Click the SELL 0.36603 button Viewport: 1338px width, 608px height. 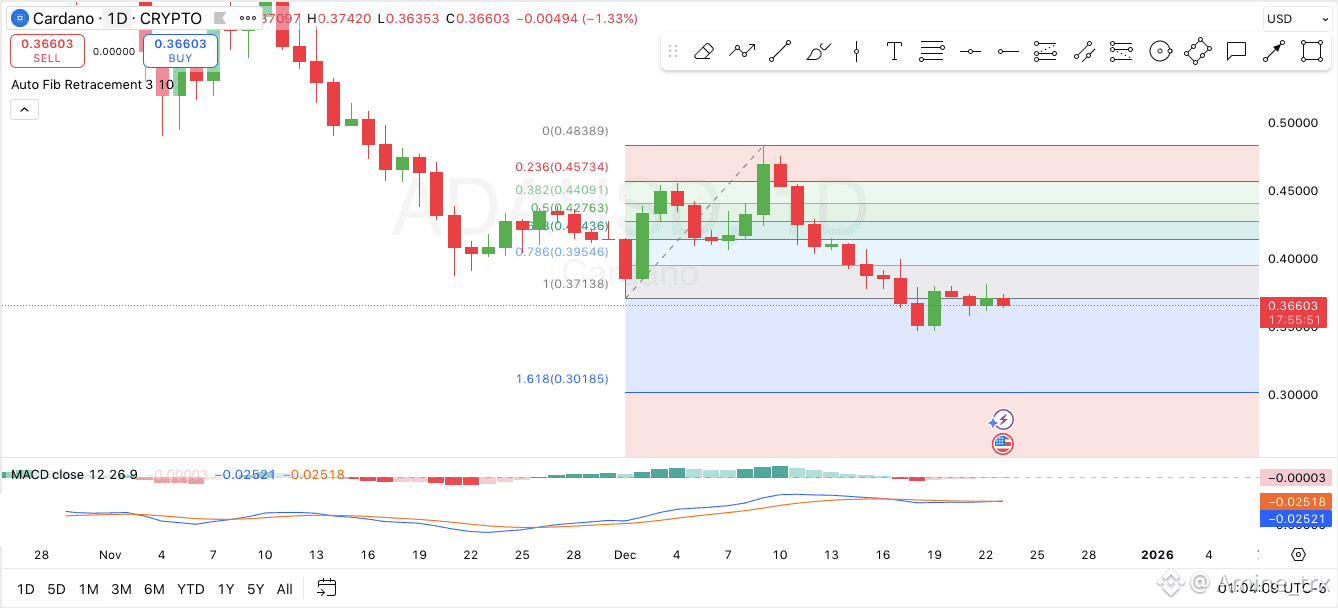click(x=47, y=50)
